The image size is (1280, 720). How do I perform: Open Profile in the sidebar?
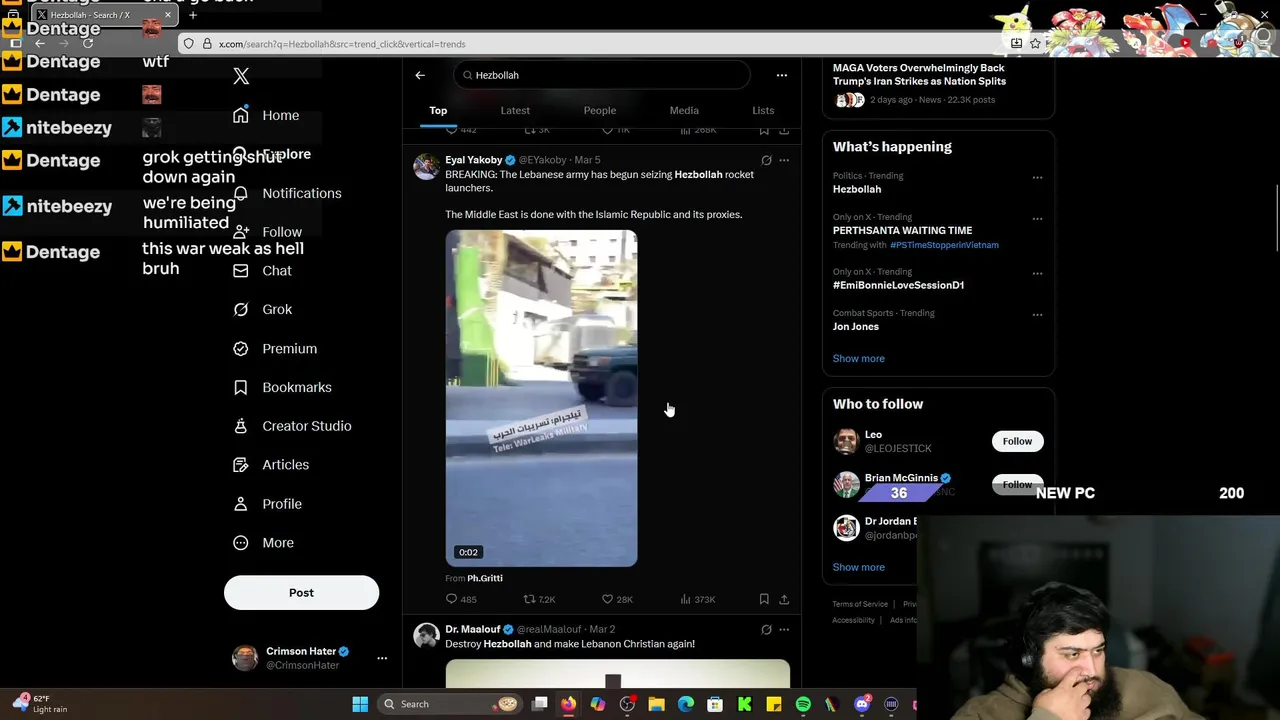(267, 504)
